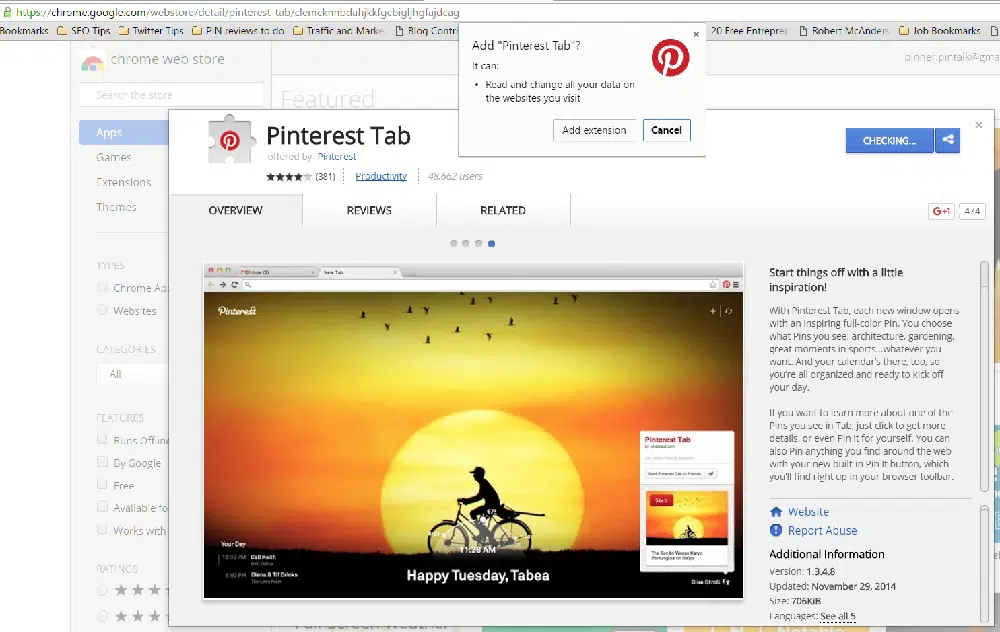Open the Website home icon link
1000x632 pixels.
tap(776, 512)
